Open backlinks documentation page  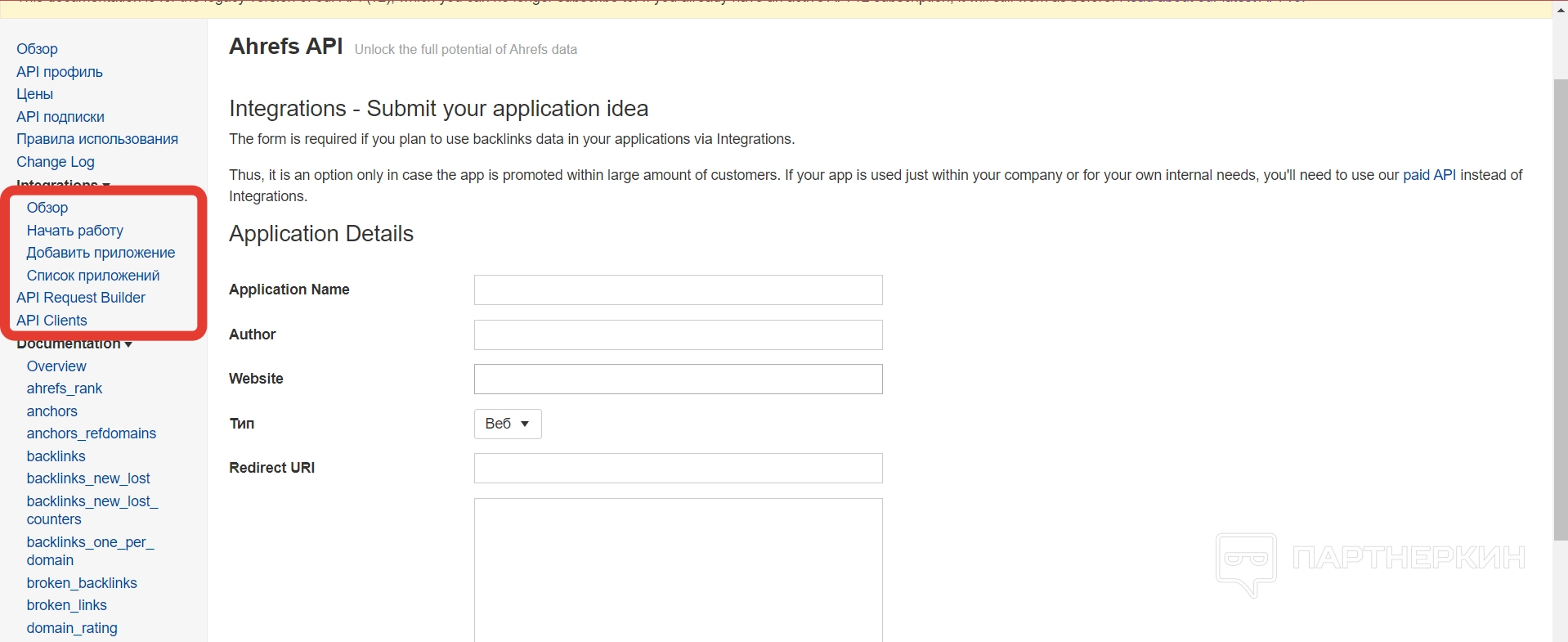pos(56,456)
